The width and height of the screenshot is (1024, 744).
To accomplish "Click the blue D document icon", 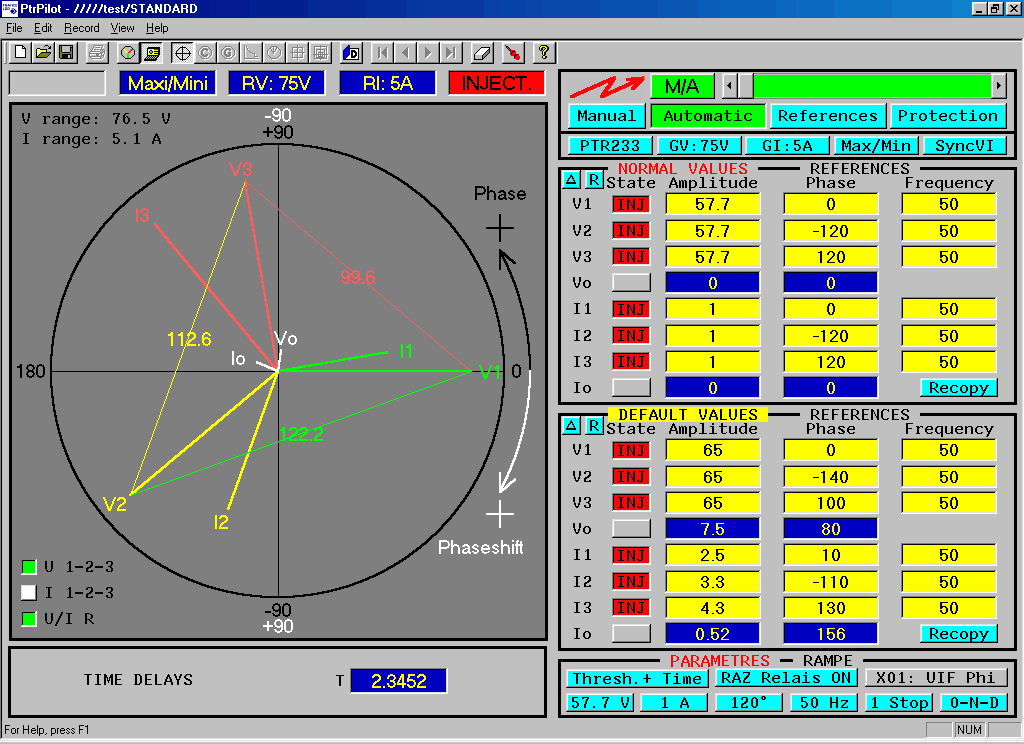I will pyautogui.click(x=351, y=52).
